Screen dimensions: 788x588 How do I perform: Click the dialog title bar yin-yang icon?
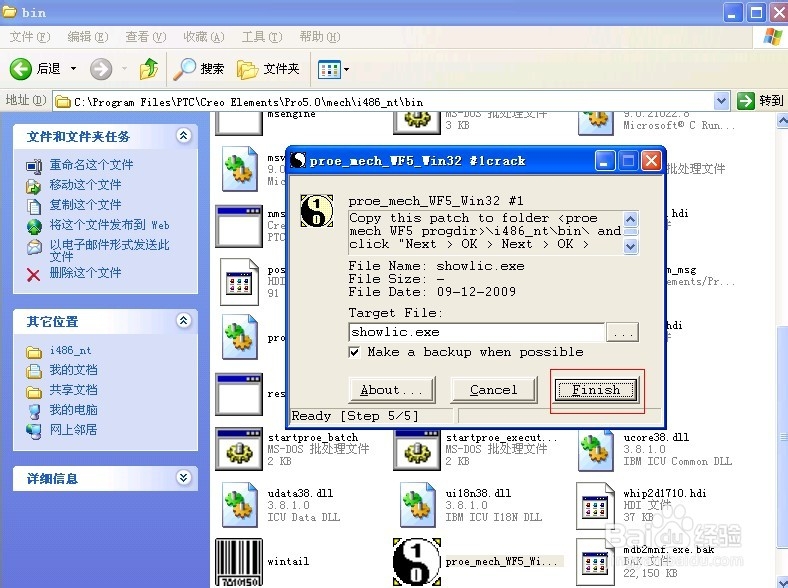tap(299, 160)
